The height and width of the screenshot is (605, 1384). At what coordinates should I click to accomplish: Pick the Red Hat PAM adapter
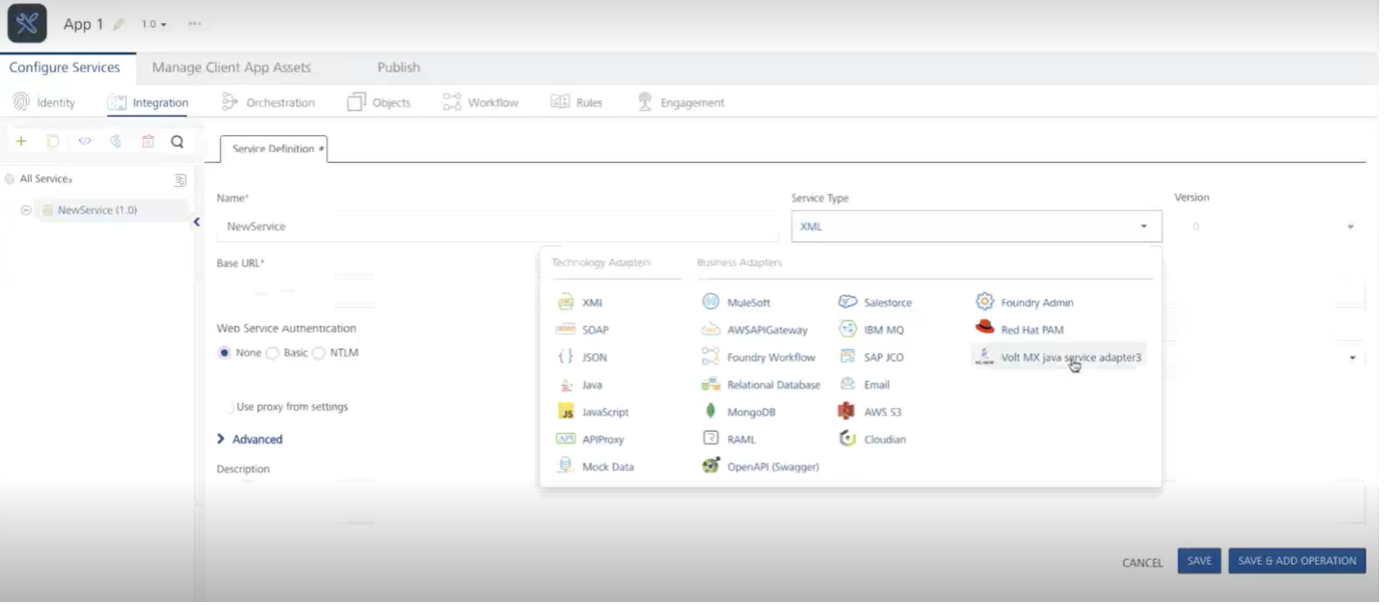click(1020, 329)
